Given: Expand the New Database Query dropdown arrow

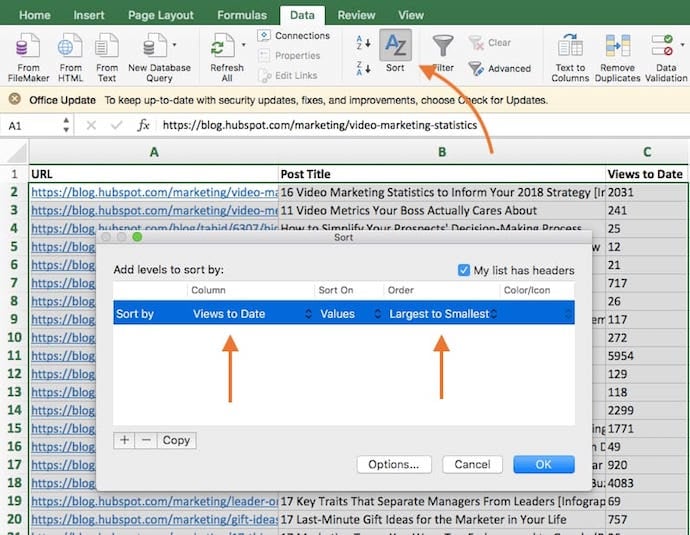Looking at the screenshot, I should tap(174, 45).
